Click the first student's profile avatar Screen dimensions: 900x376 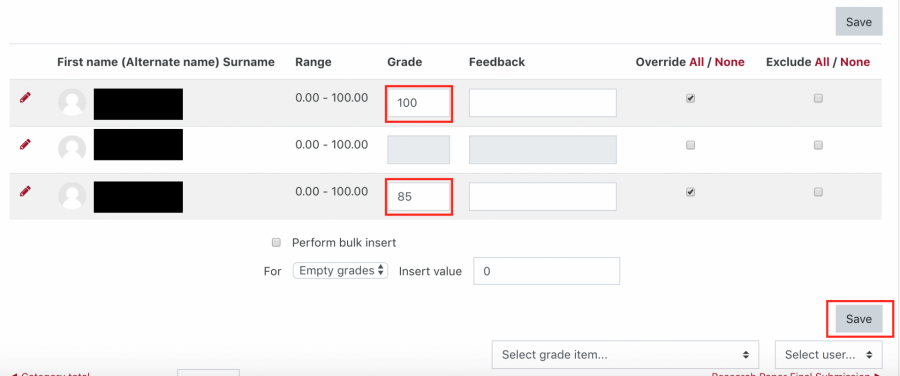[x=72, y=102]
